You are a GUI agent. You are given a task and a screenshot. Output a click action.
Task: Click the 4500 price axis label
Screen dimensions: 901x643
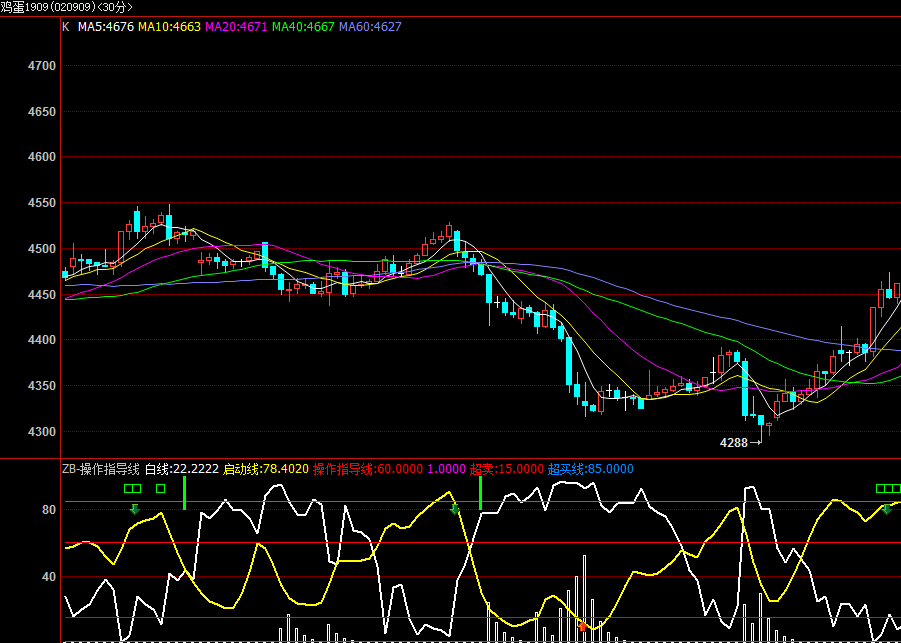42,249
